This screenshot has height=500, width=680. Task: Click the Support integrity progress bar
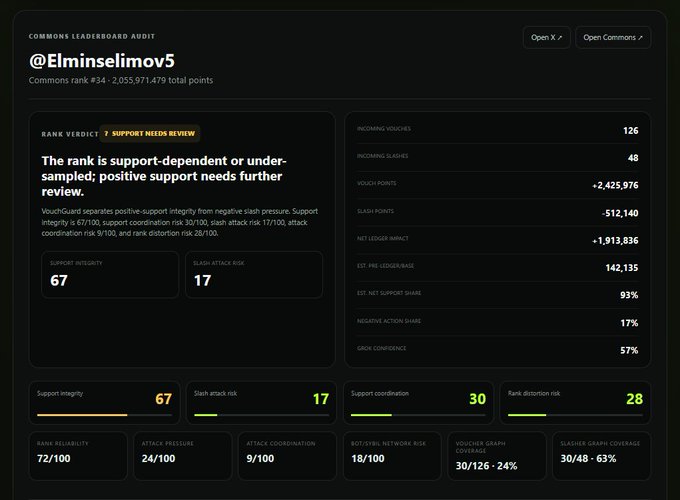coord(105,415)
